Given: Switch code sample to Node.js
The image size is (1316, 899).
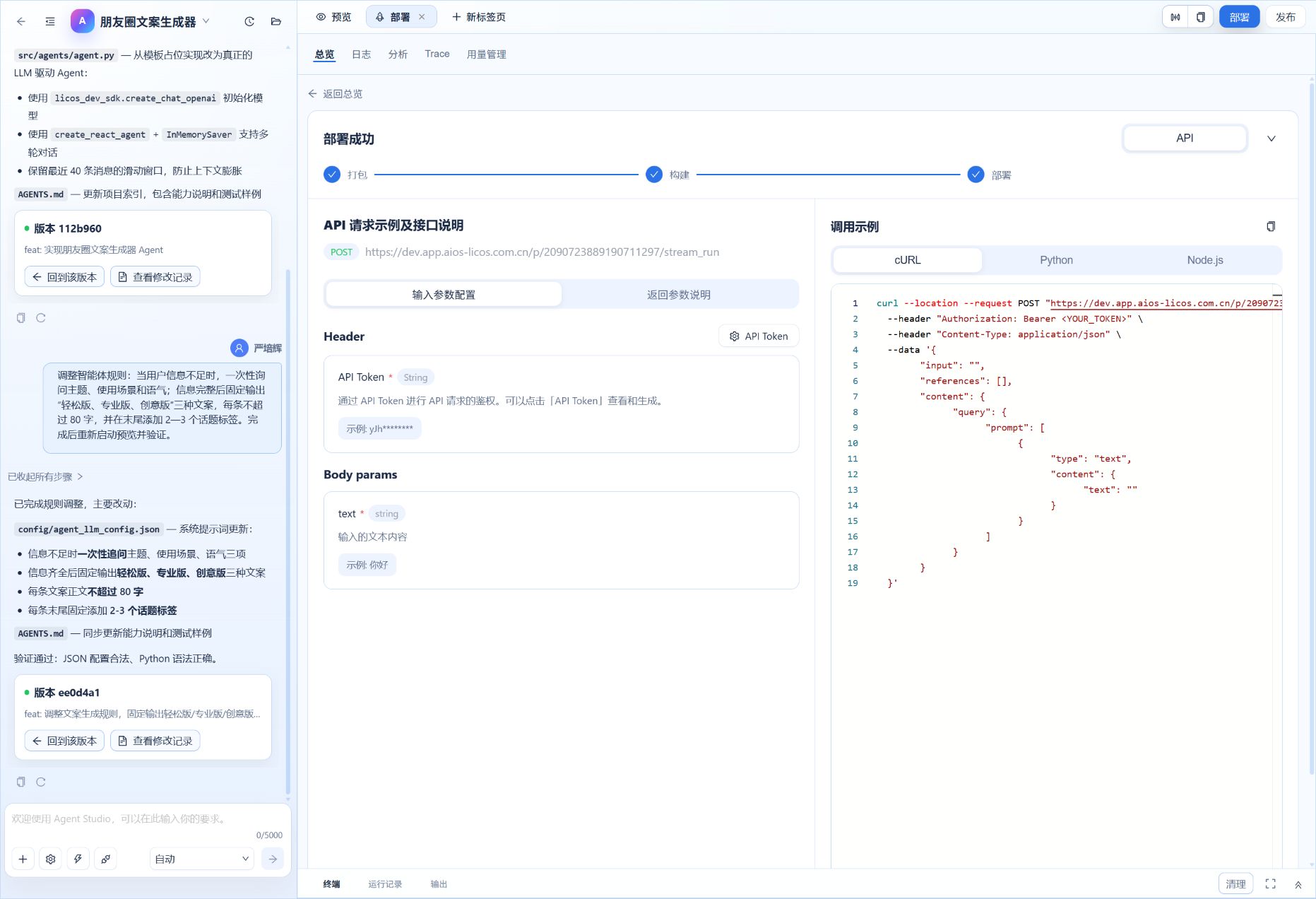Looking at the screenshot, I should point(1205,260).
